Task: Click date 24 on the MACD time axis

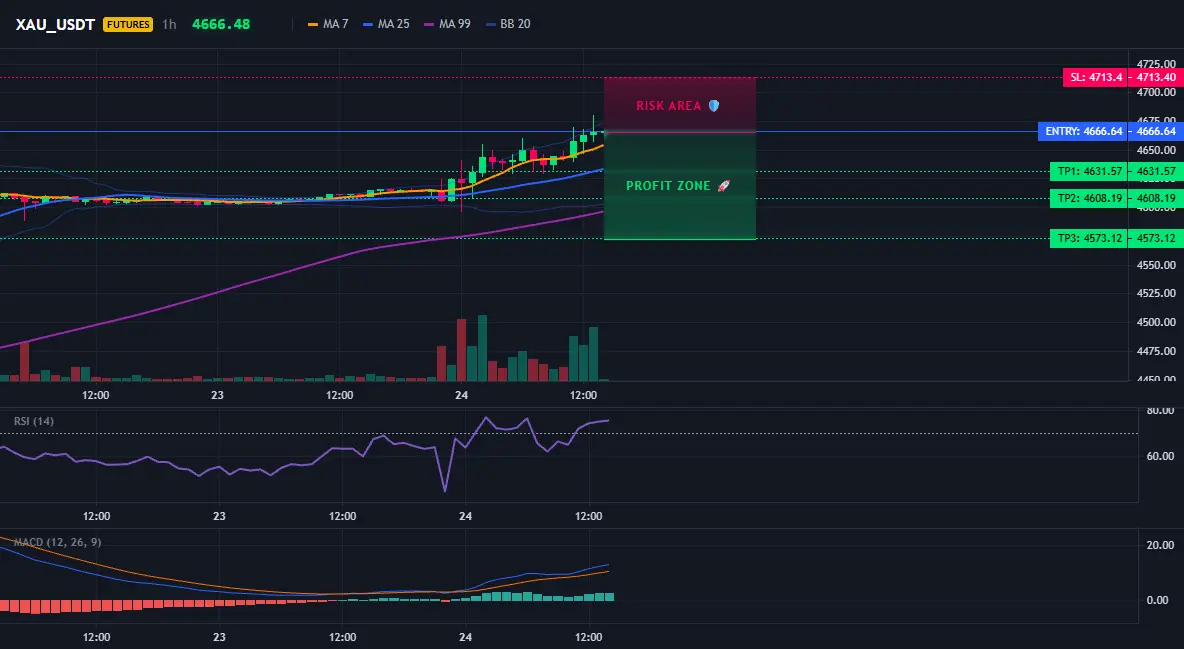Action: [x=465, y=637]
